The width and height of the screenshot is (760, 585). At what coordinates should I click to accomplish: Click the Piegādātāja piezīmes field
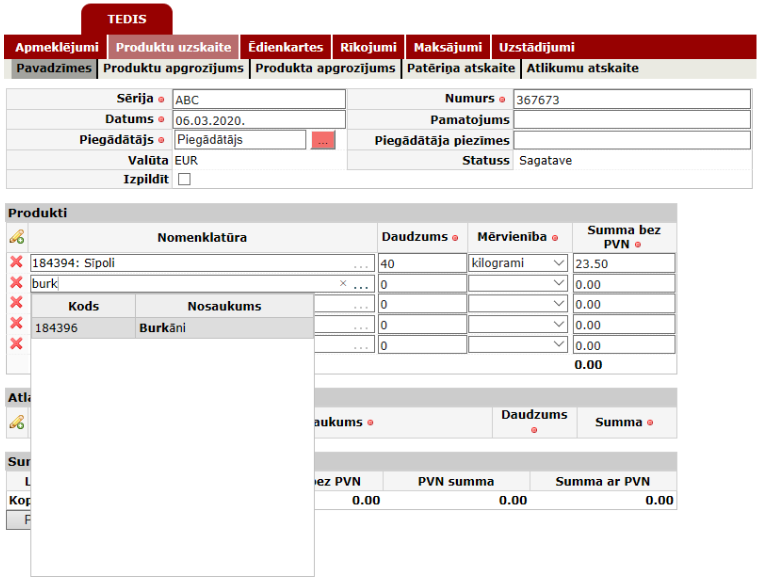coord(632,140)
